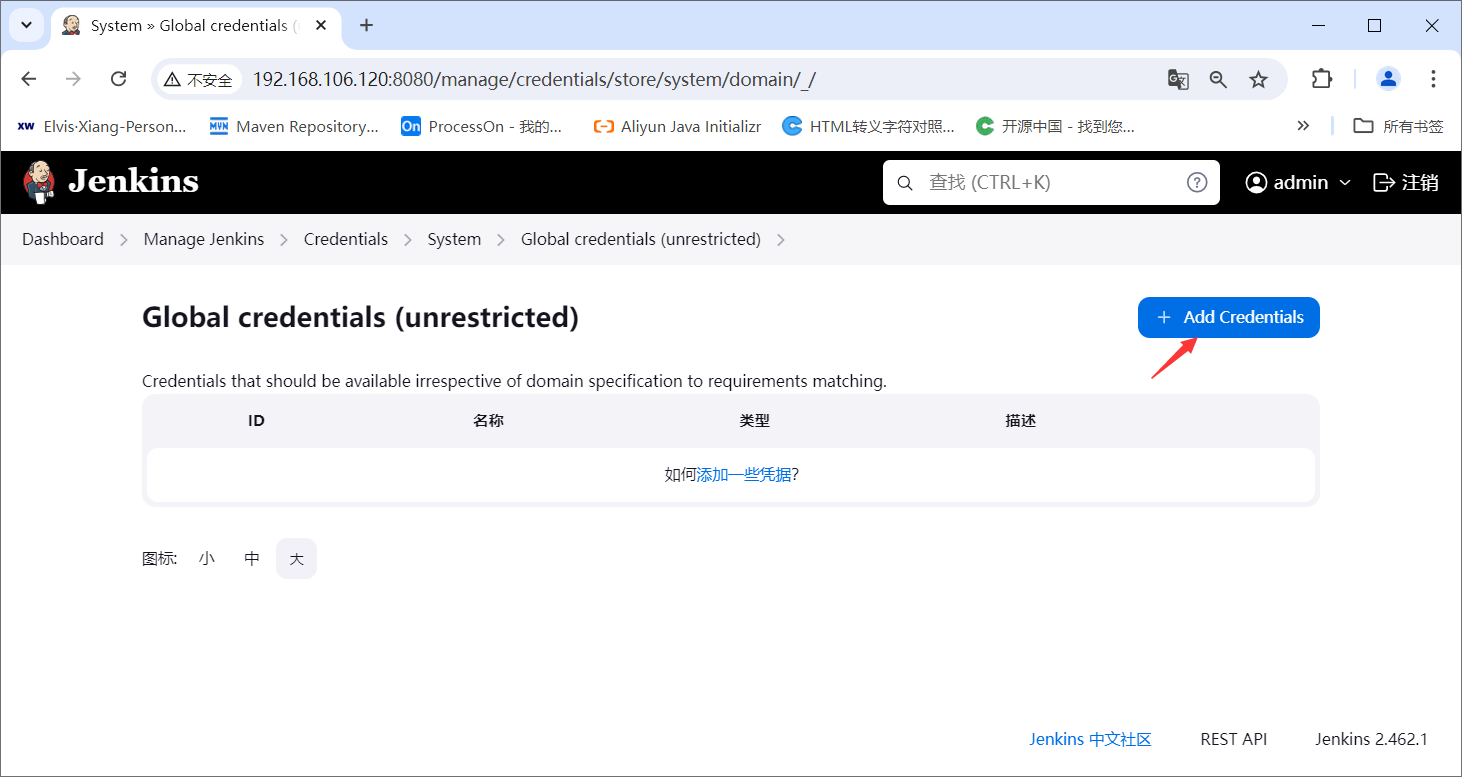
Task: Expand chevron after Global credentials breadcrumb
Action: (x=781, y=240)
